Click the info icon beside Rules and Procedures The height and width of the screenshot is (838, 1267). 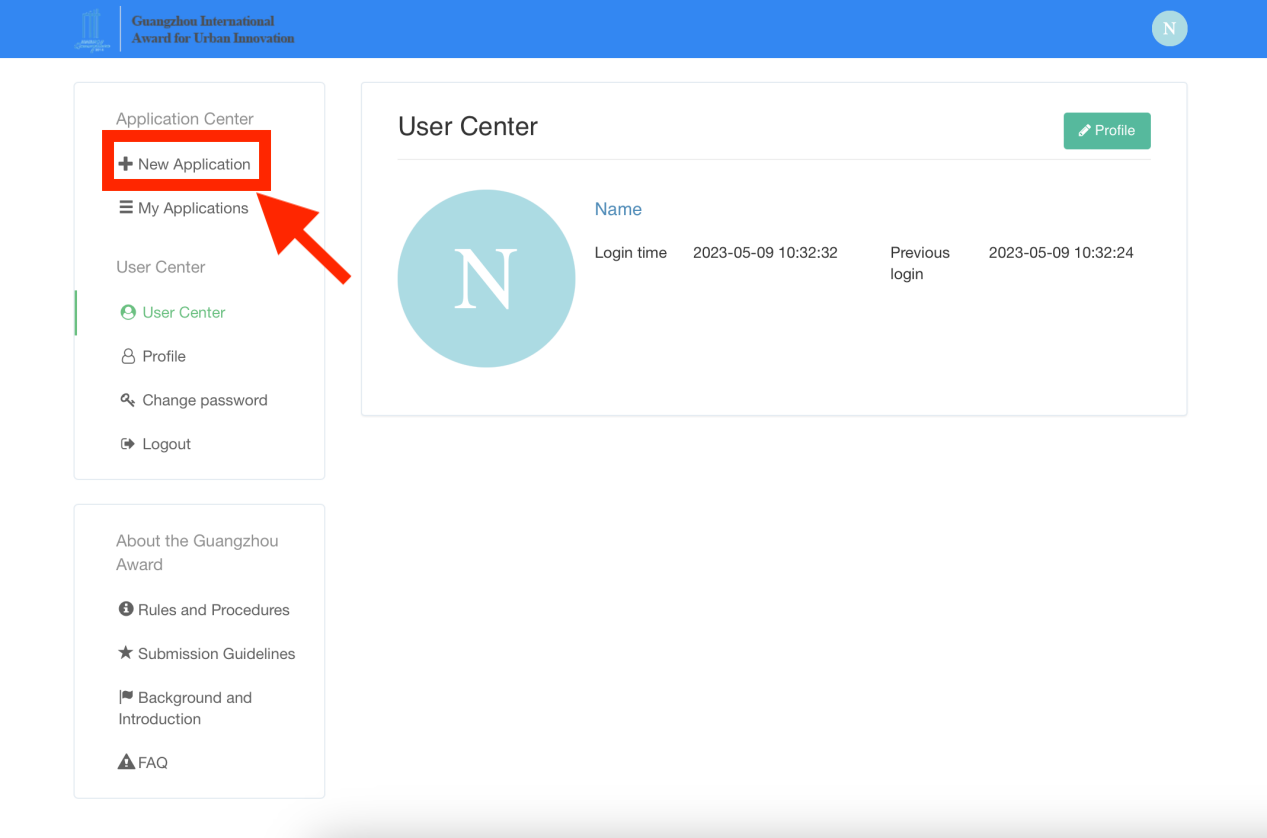tap(126, 609)
